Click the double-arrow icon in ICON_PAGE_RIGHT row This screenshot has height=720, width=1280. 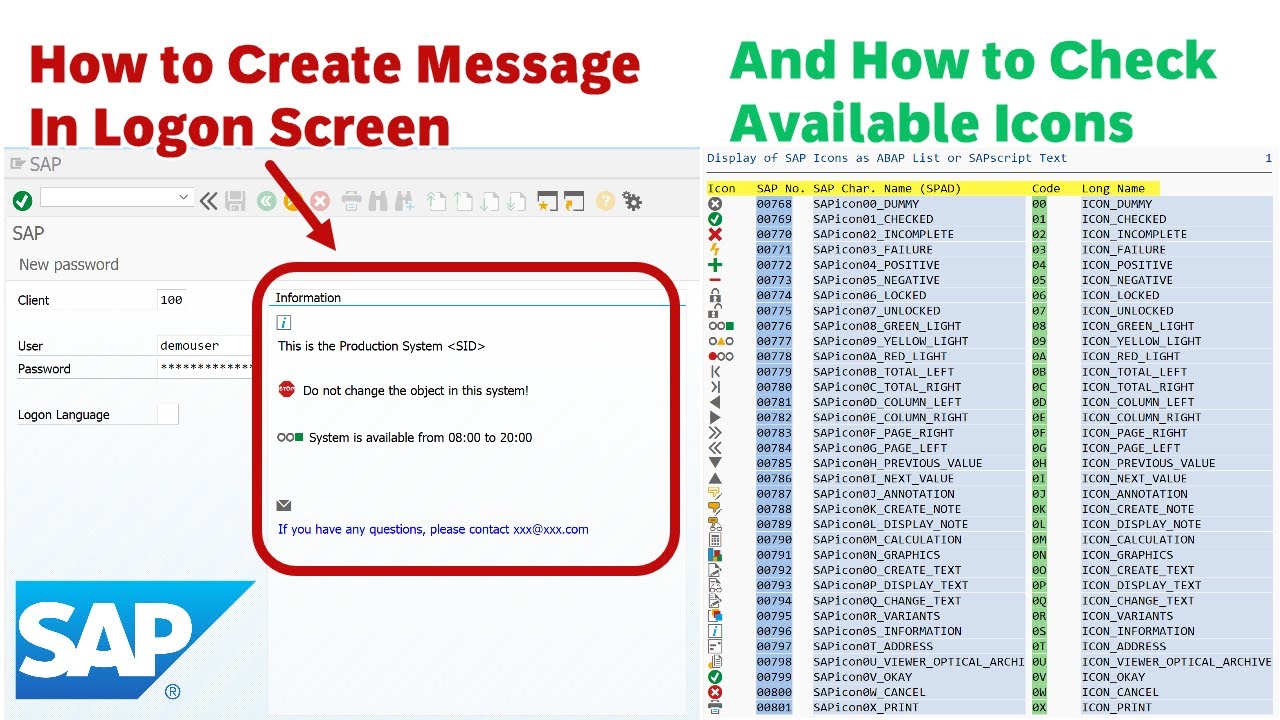coord(715,433)
